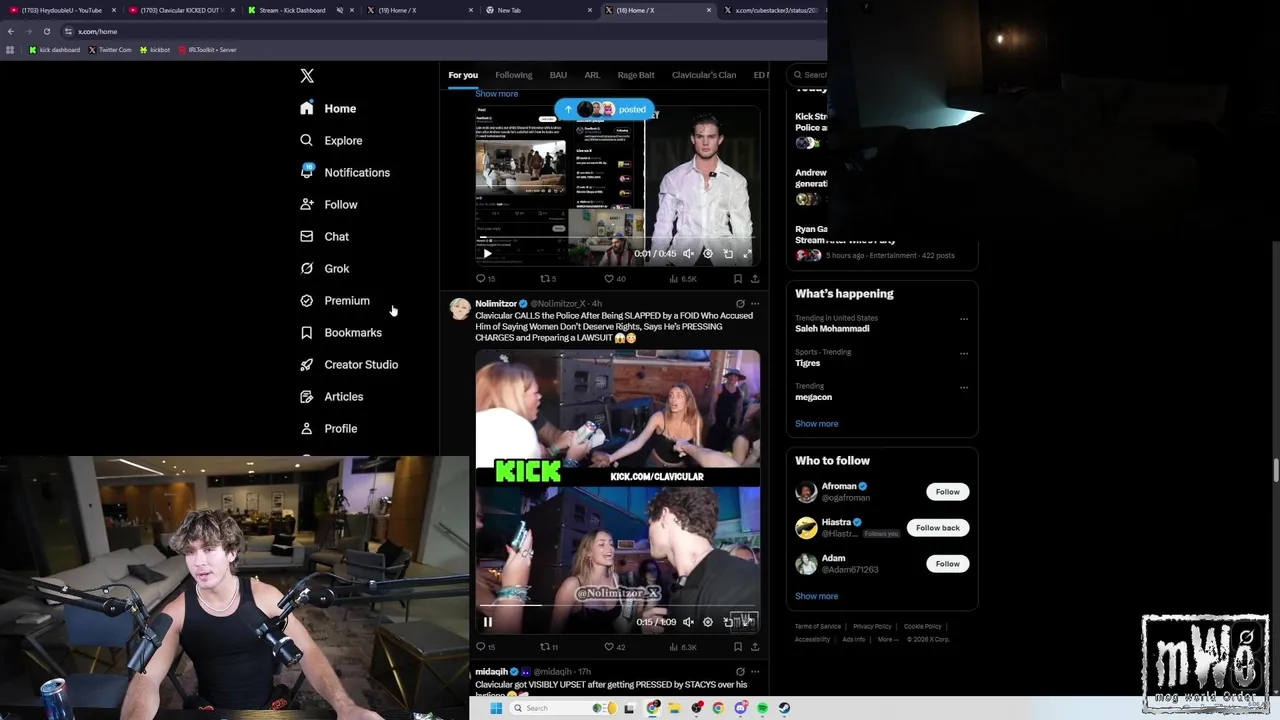Click the X search field

(x=807, y=75)
